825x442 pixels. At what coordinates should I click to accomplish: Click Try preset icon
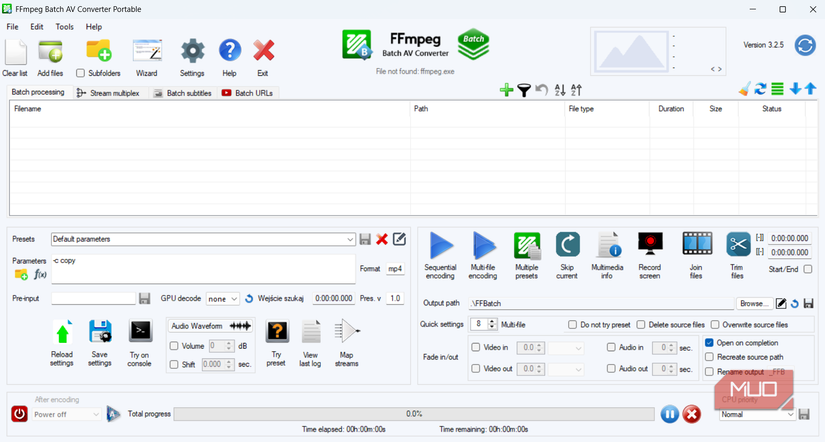tap(277, 332)
